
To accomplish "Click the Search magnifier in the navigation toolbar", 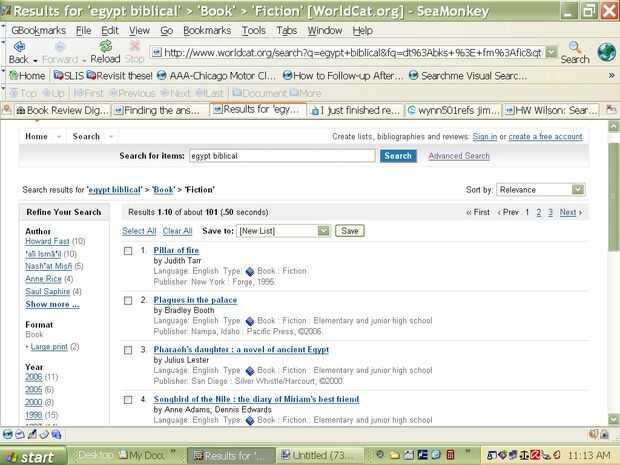I will [575, 47].
